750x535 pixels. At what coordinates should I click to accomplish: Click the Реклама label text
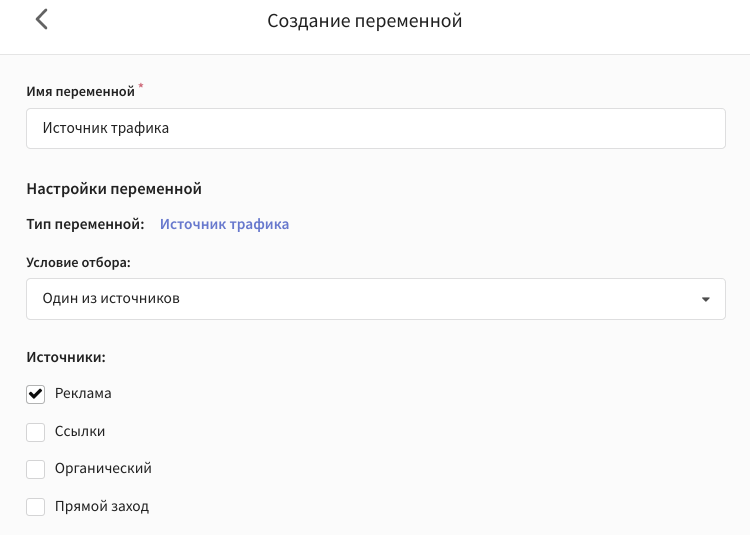click(x=83, y=393)
